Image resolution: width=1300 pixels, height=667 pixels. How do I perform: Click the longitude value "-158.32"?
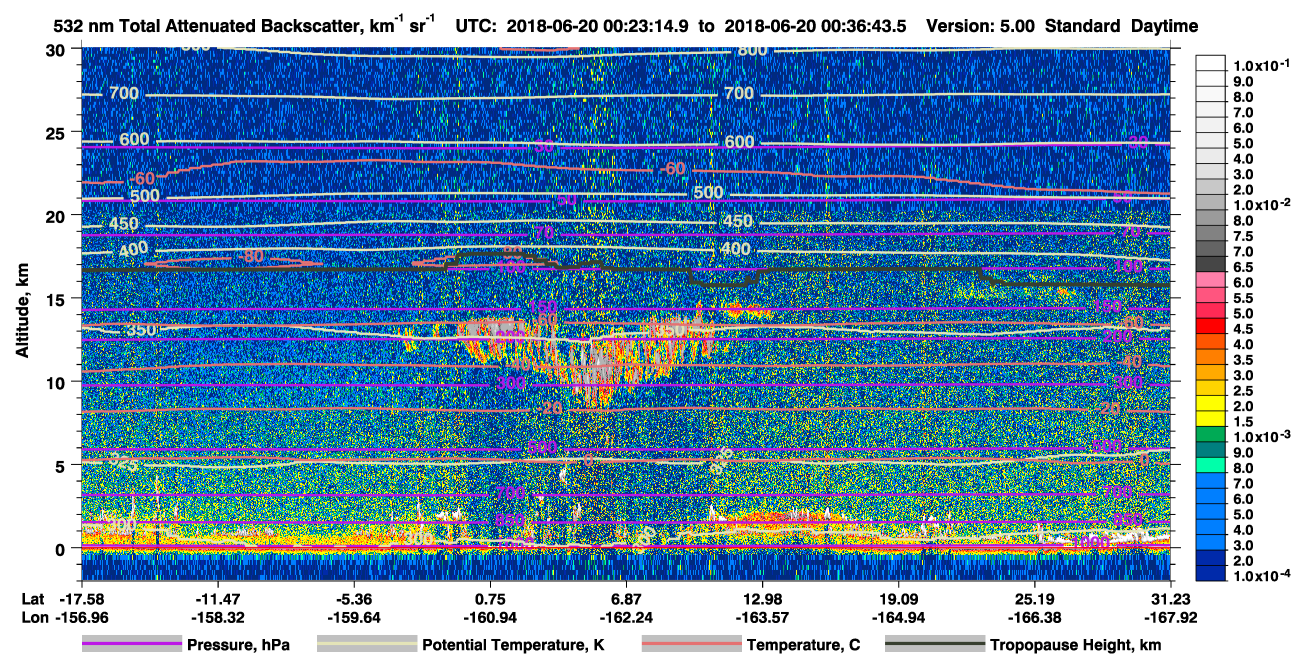[x=218, y=616]
